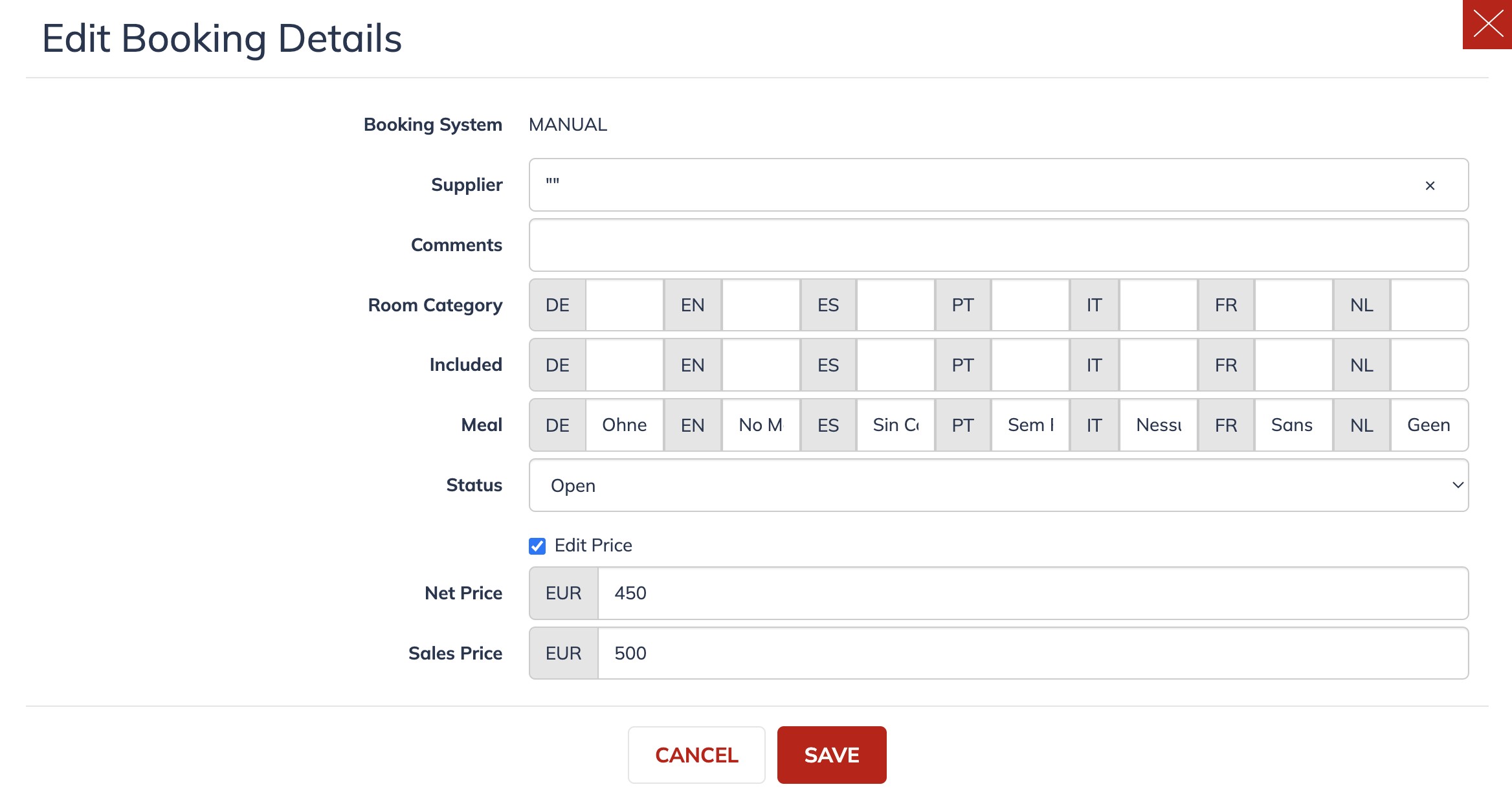The height and width of the screenshot is (800, 1512).
Task: Open the Status dropdown
Action: 999,485
